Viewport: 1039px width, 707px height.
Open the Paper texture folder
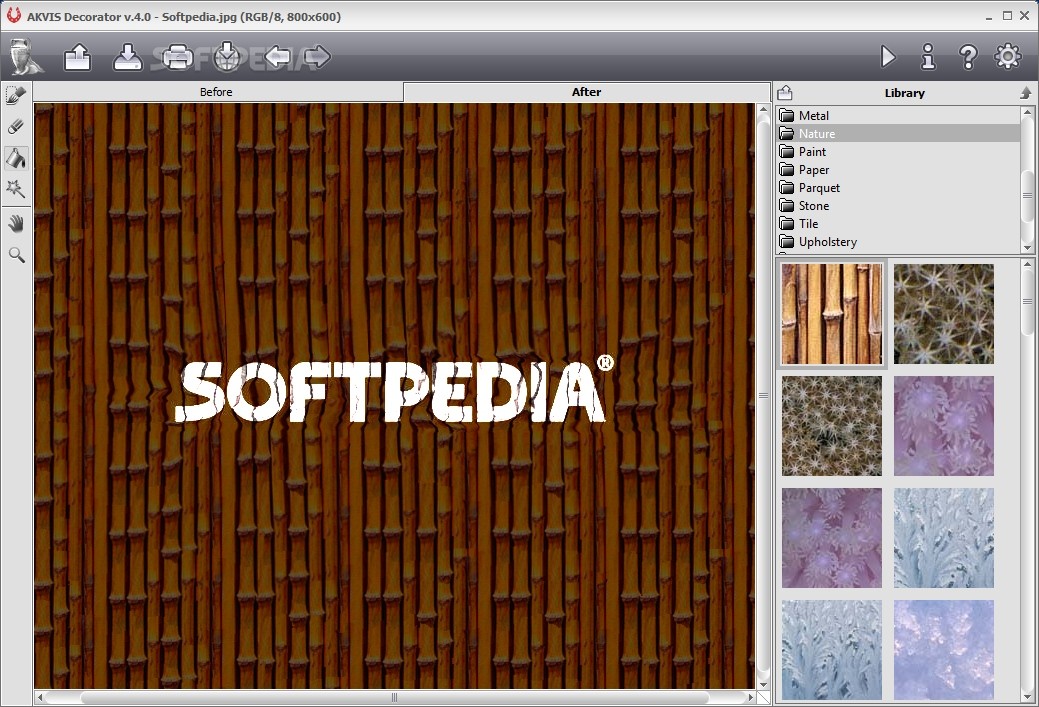point(898,170)
